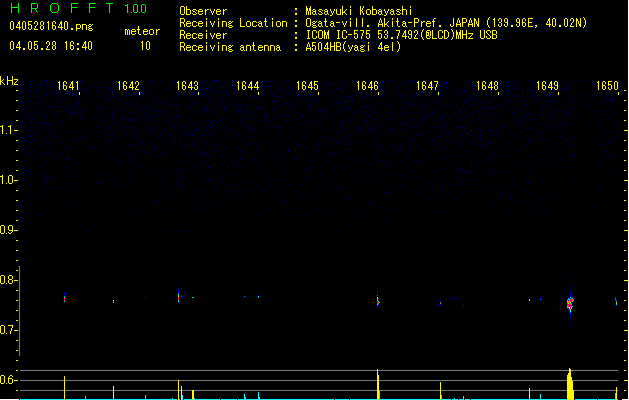The width and height of the screenshot is (629, 400).
Task: Click the 1645 time axis label
Action: (x=307, y=86)
